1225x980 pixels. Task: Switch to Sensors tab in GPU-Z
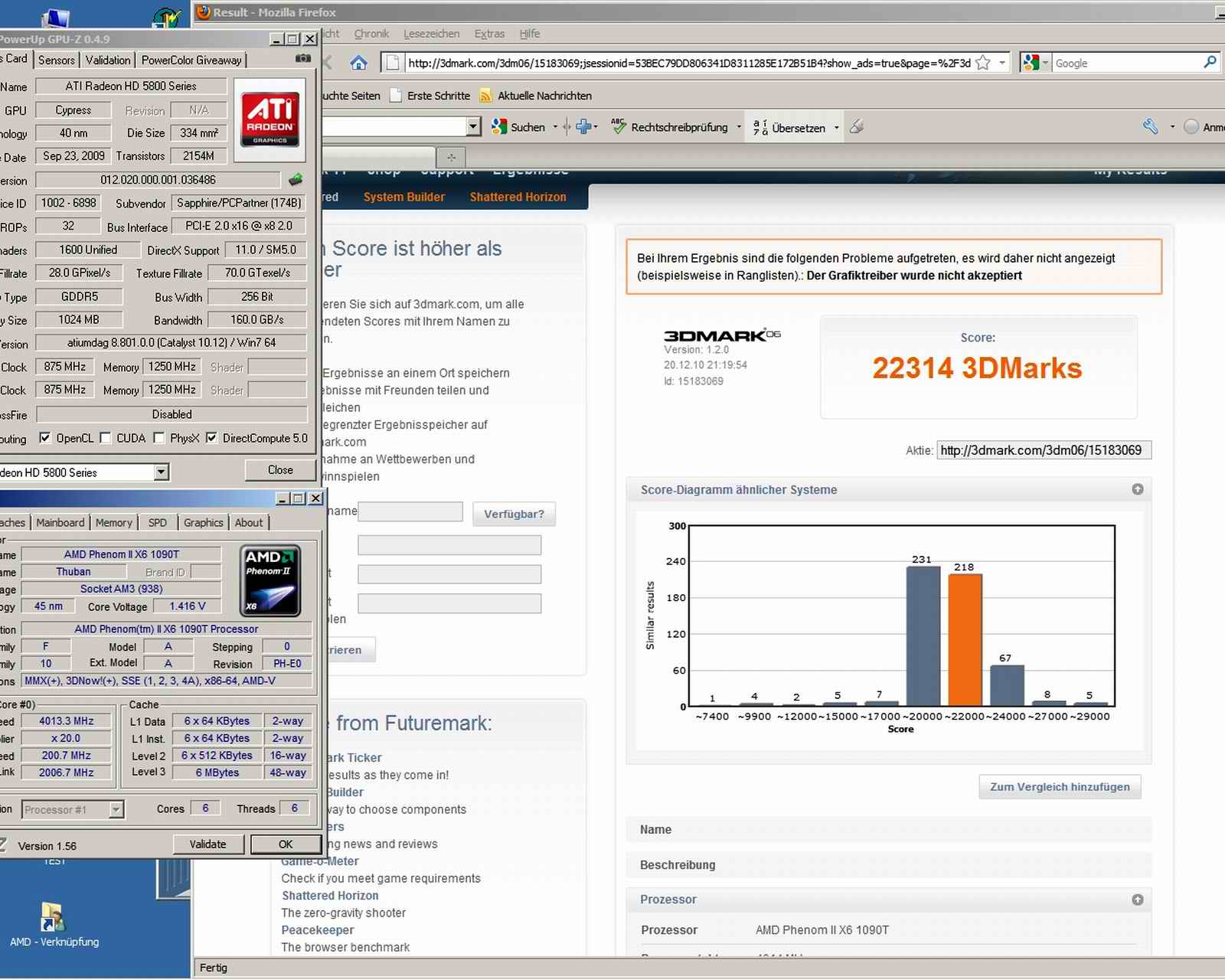(x=57, y=60)
